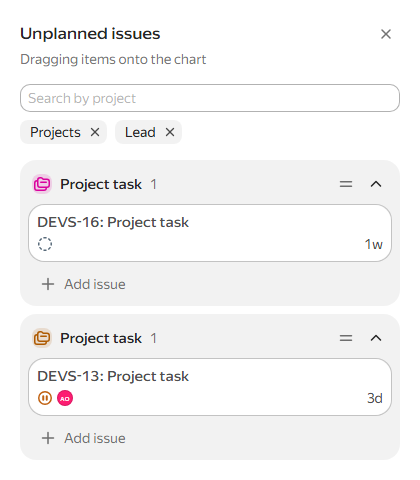The image size is (420, 480).
Task: Click drag handle of pink Project task group
Action: [x=346, y=184]
